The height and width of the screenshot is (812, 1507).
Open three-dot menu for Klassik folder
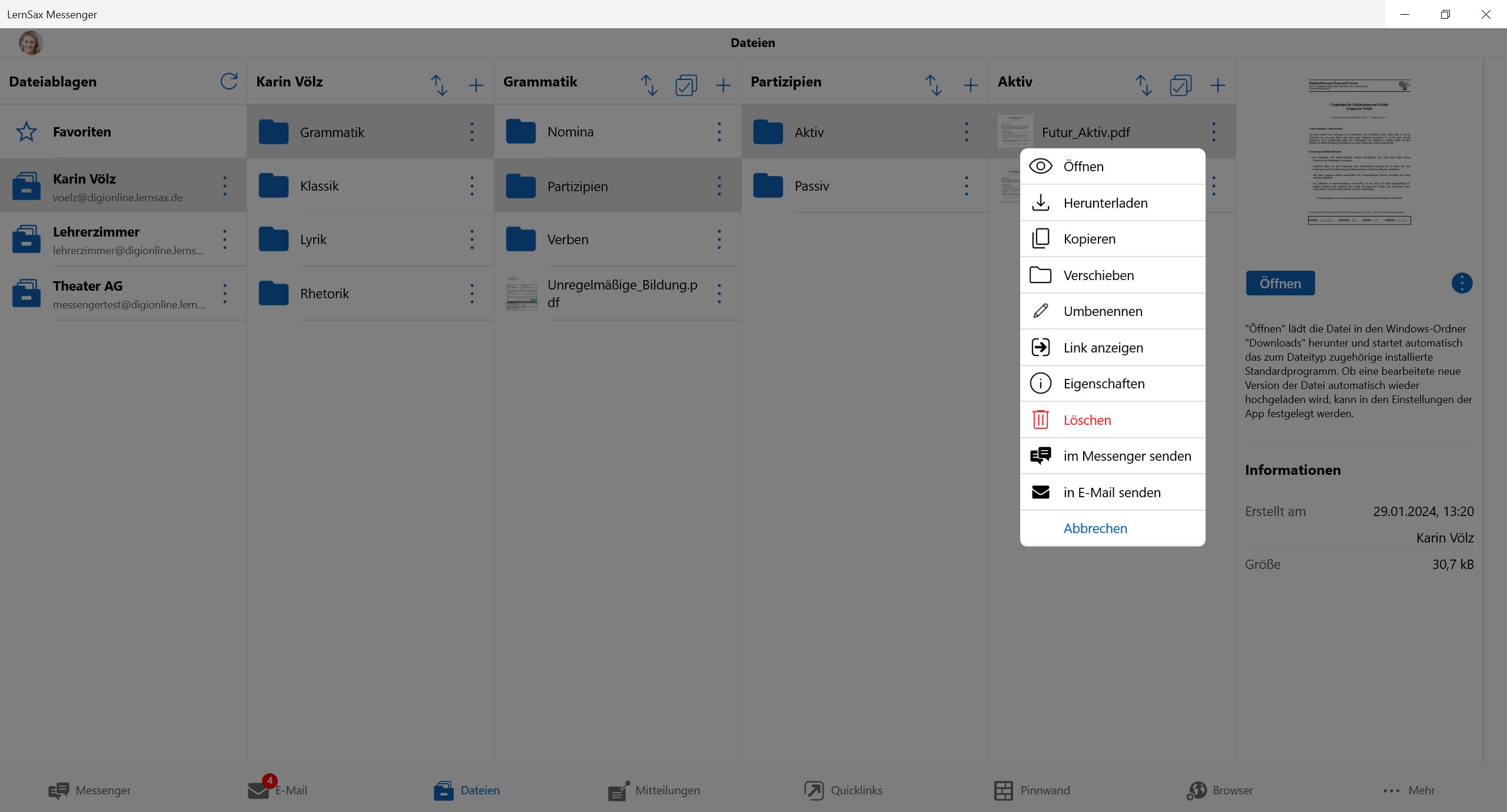point(472,186)
